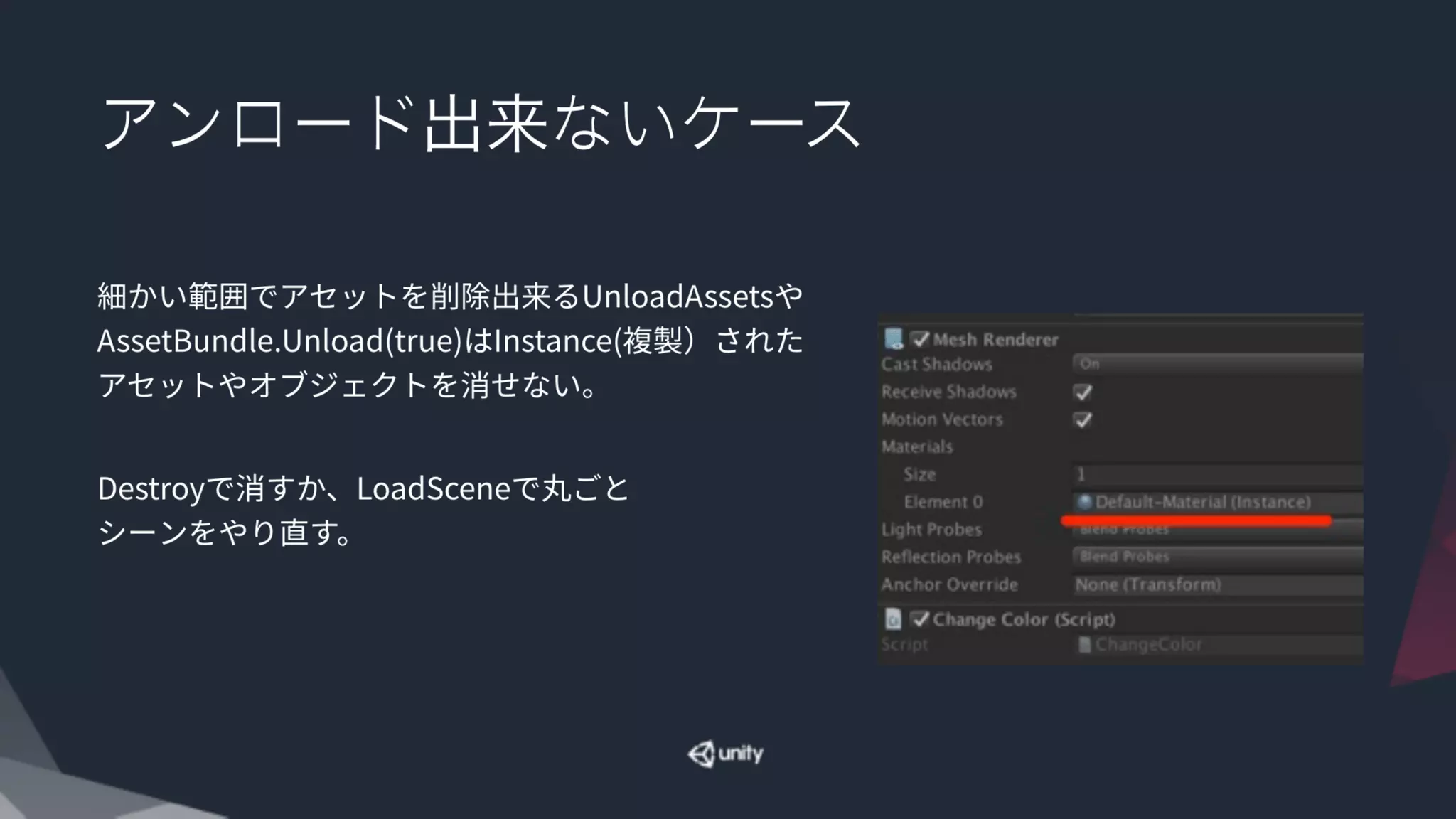Click the Mesh Renderer component icon
This screenshot has height=819, width=1456.
(894, 339)
